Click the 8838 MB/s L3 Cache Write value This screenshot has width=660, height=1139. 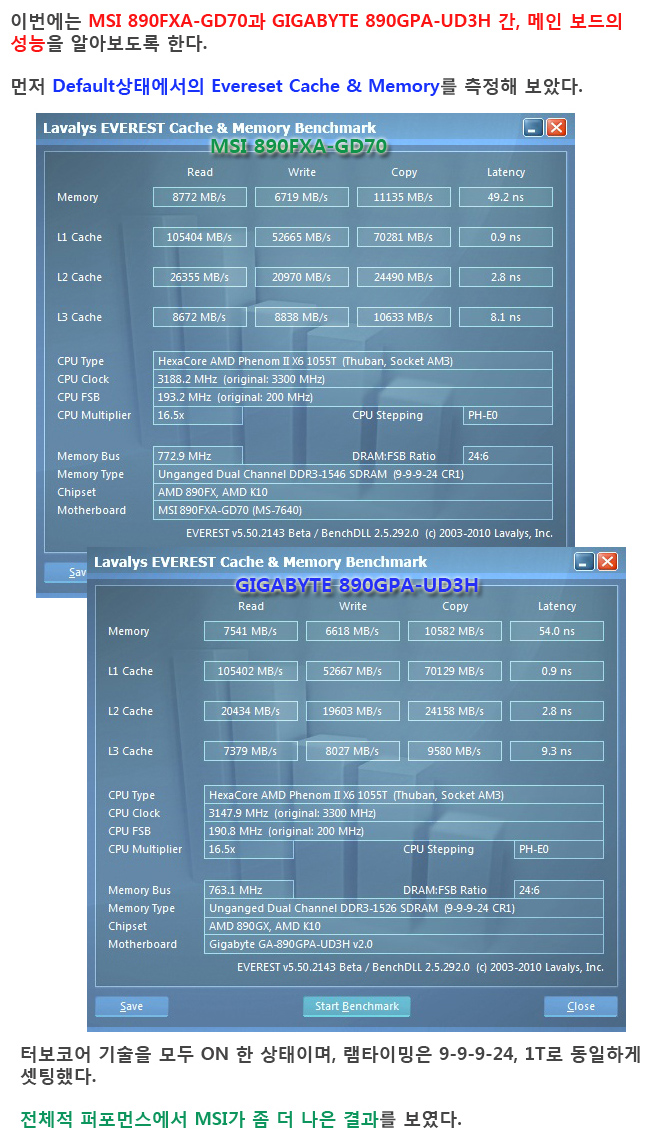click(x=301, y=317)
